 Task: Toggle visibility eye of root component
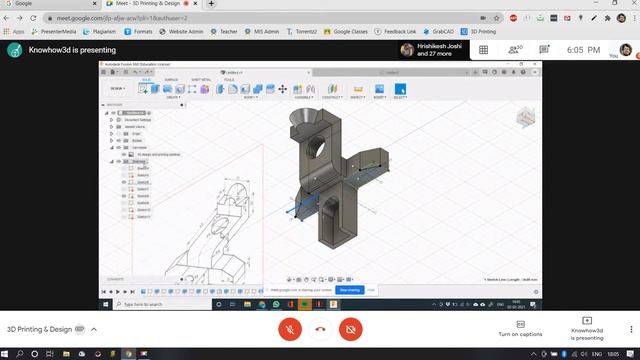113,113
